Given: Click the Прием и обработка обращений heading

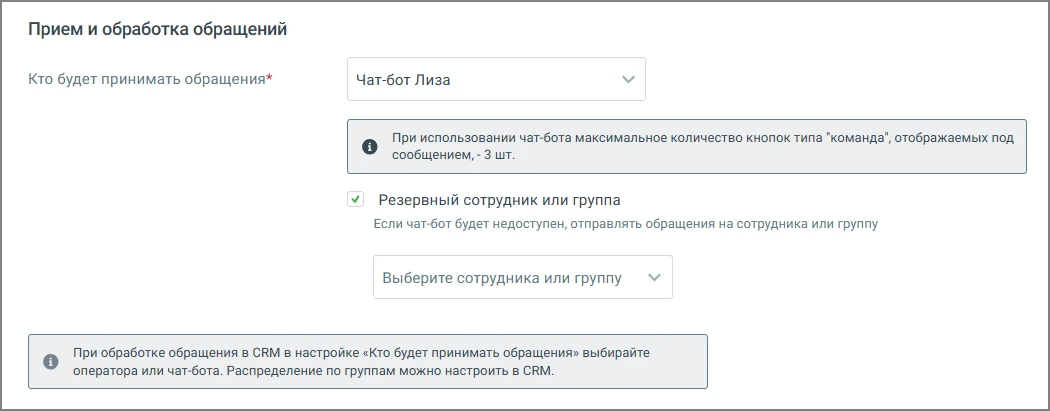Looking at the screenshot, I should [x=157, y=30].
